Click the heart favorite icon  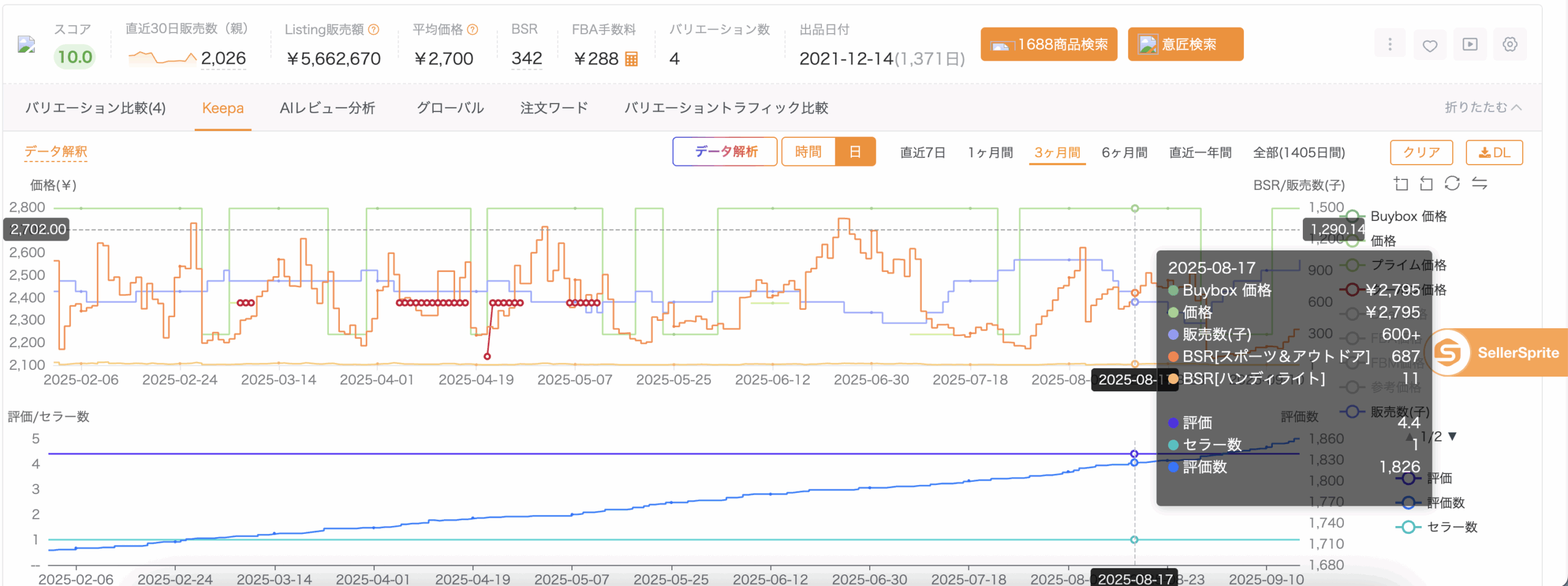pyautogui.click(x=1430, y=45)
